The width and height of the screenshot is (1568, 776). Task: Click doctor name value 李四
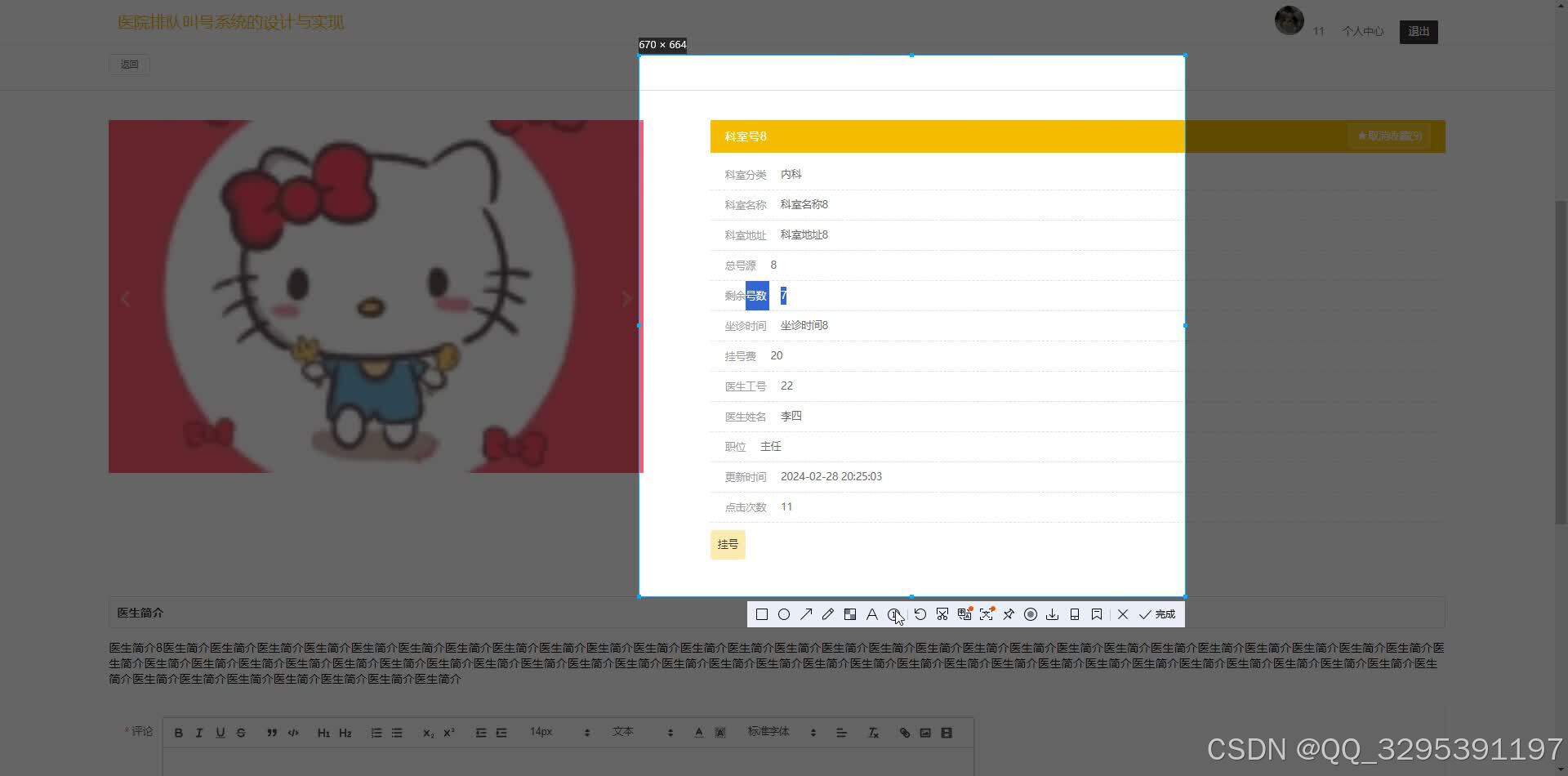pyautogui.click(x=791, y=417)
